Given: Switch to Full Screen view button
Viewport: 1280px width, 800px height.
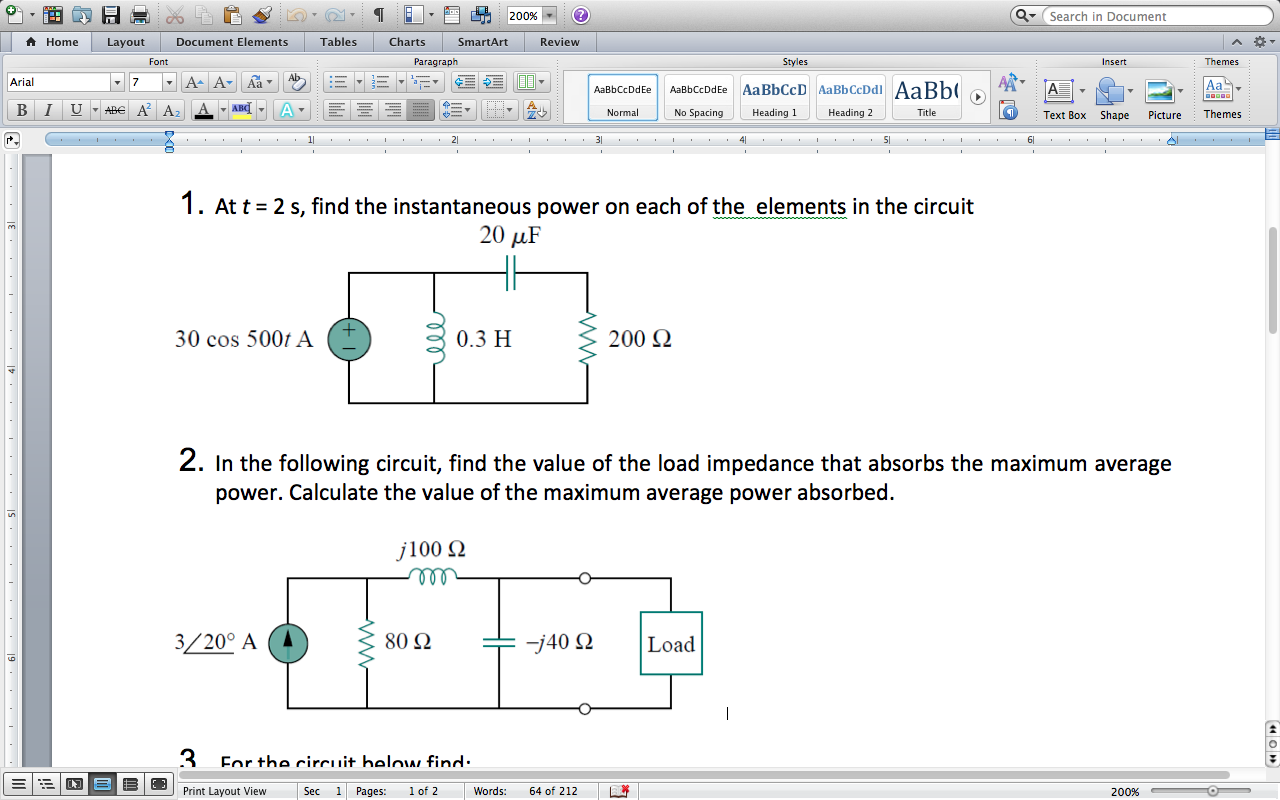Looking at the screenshot, I should click(x=159, y=784).
